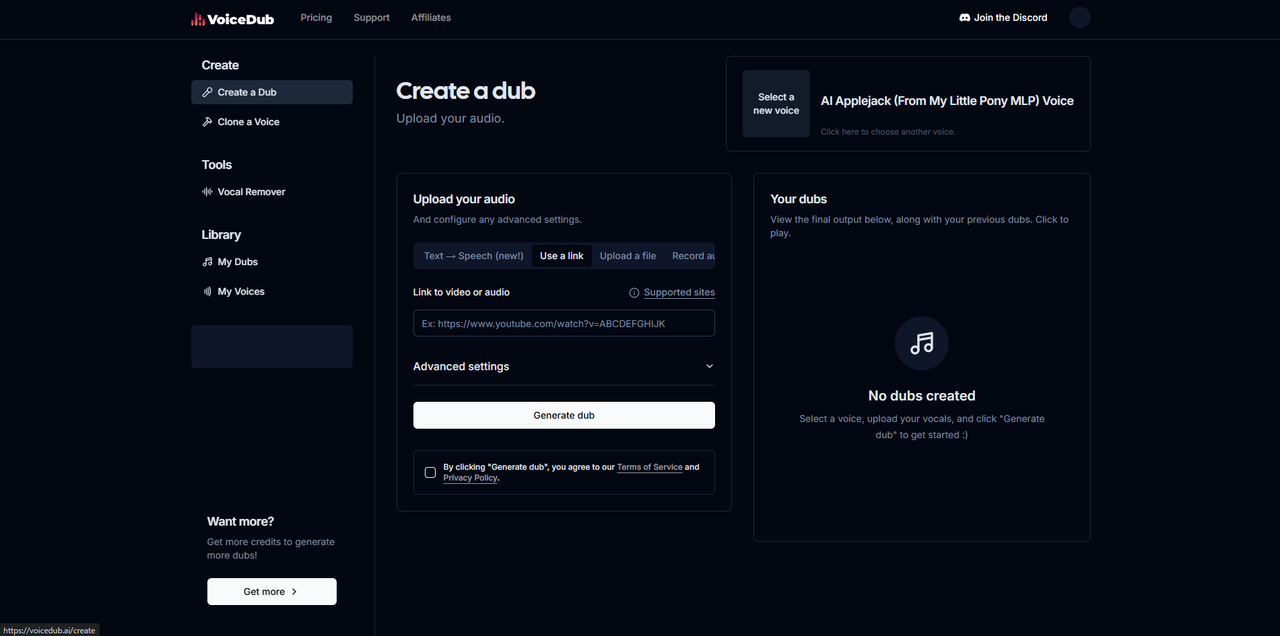Click the Get more credits button
This screenshot has height=636, width=1280.
coord(272,592)
